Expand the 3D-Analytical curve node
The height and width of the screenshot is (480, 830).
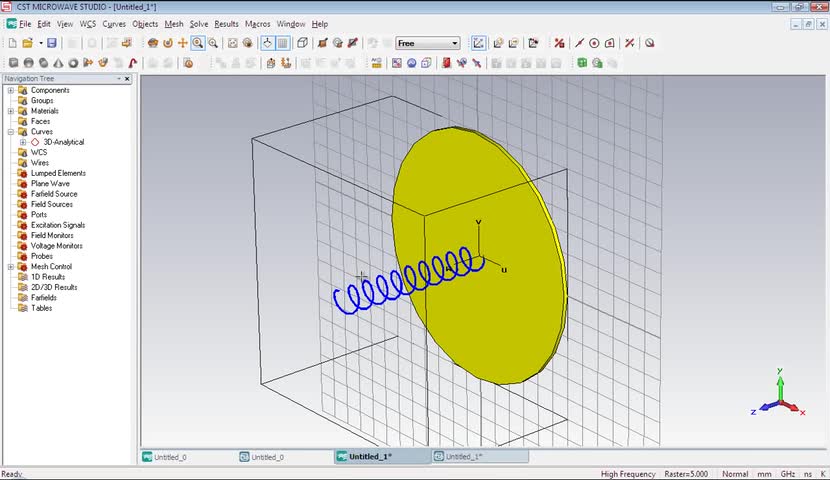[x=23, y=142]
